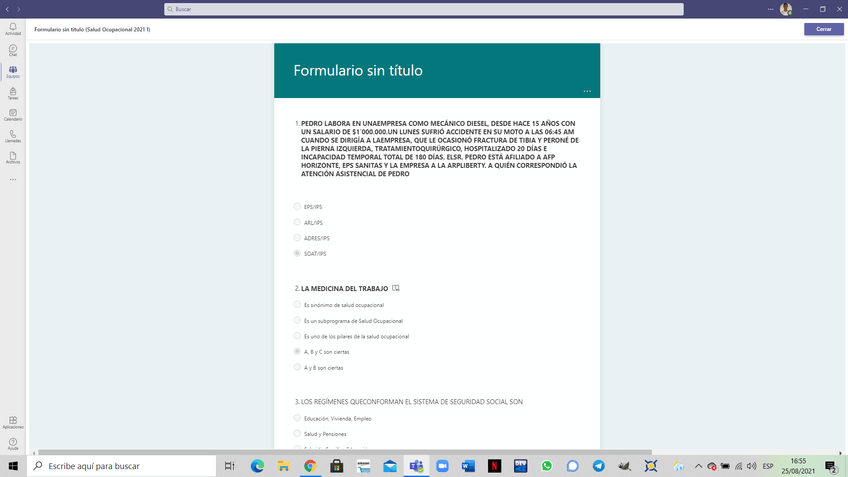848x477 pixels.
Task: Open Ayuda help in sidebar
Action: (x=12, y=444)
